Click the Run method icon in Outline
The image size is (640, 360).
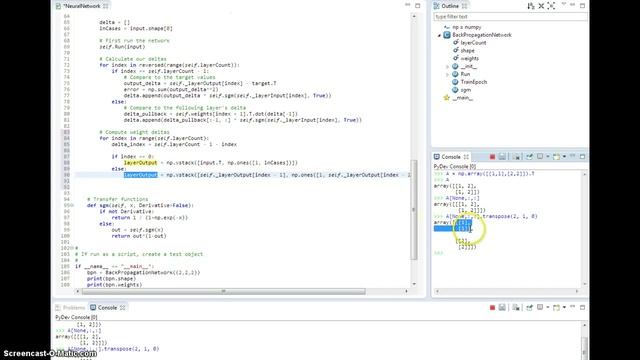click(455, 74)
